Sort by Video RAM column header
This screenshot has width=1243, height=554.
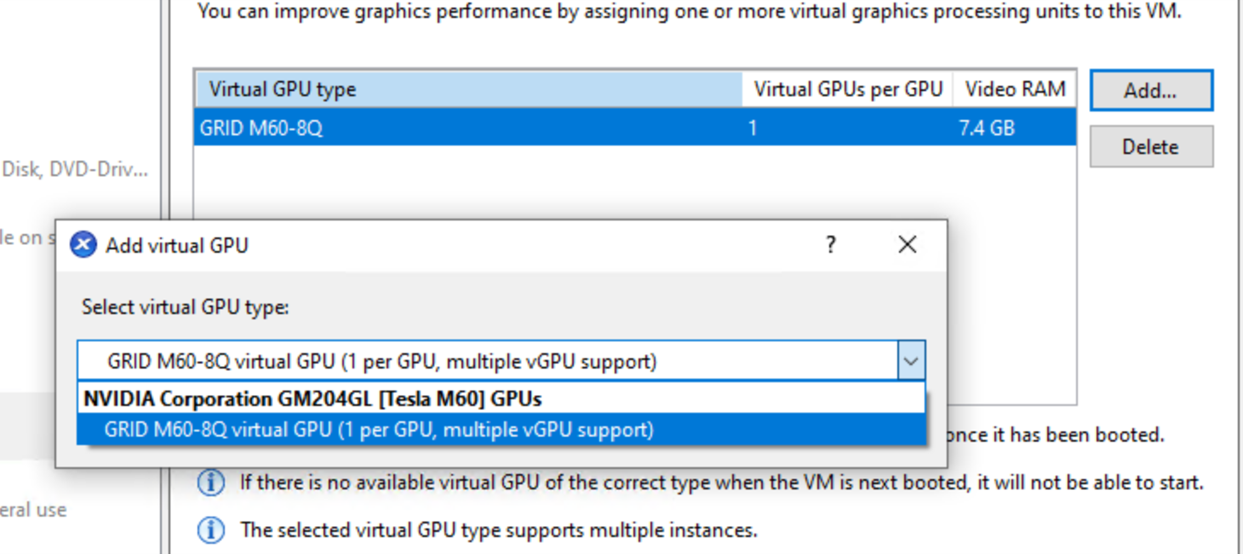(x=1015, y=89)
